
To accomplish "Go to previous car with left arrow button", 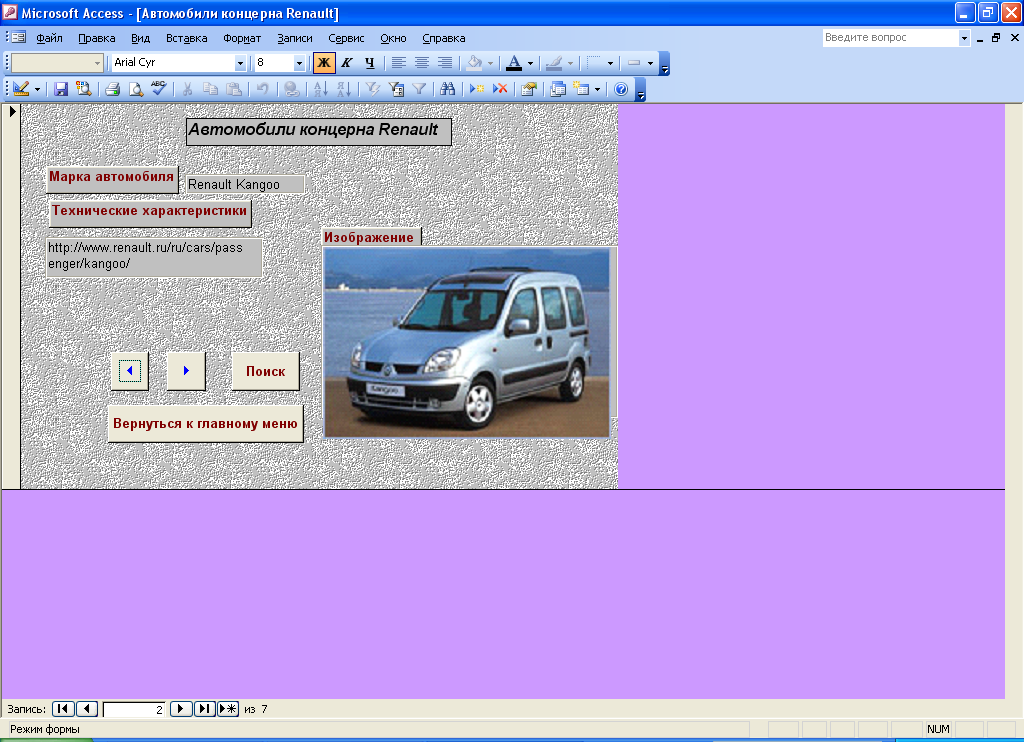I will point(129,371).
